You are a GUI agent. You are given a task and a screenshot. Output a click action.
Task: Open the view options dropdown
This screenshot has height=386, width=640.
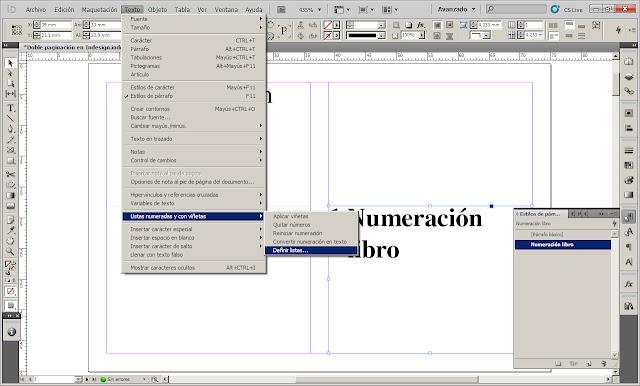(342, 9)
